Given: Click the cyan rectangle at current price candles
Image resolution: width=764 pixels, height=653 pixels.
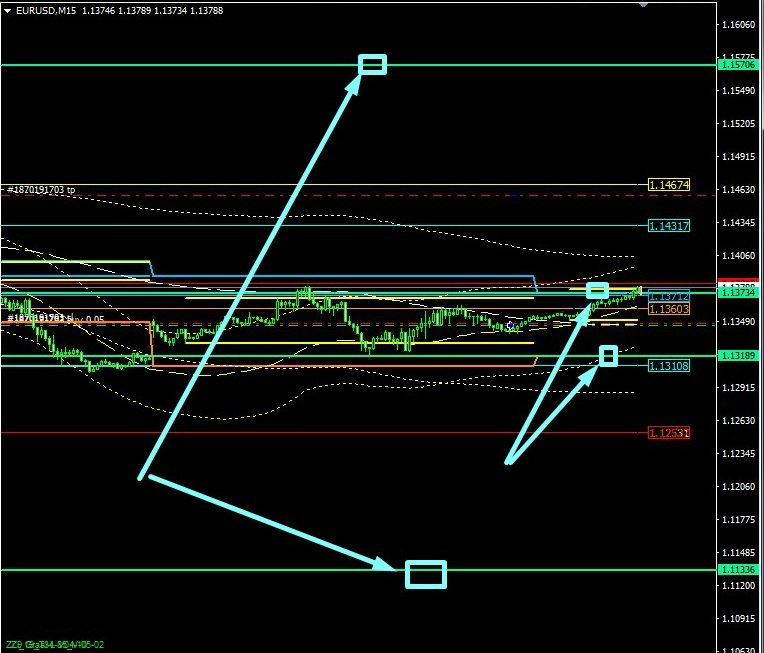Looking at the screenshot, I should [597, 291].
